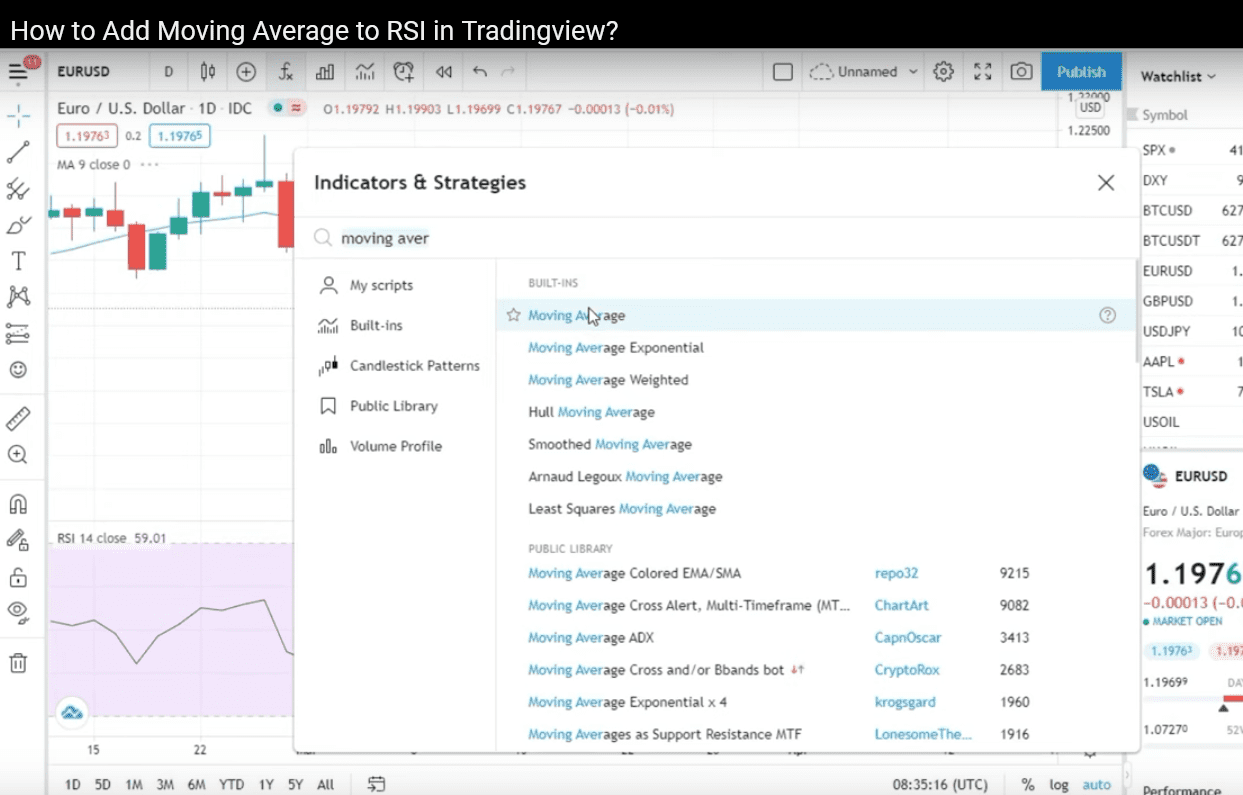Image resolution: width=1243 pixels, height=795 pixels.
Task: Open the pattern drawing tools
Action: click(18, 296)
